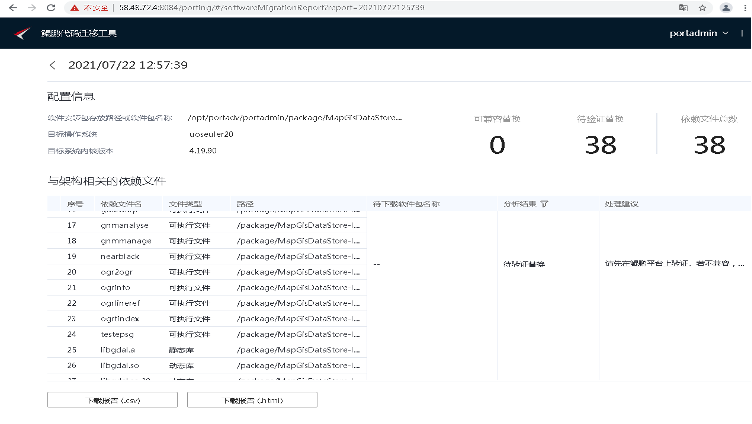Screen dimensions: 752x424
Task: Click the Kunpeng porting tool logo
Action: pos(22,33)
